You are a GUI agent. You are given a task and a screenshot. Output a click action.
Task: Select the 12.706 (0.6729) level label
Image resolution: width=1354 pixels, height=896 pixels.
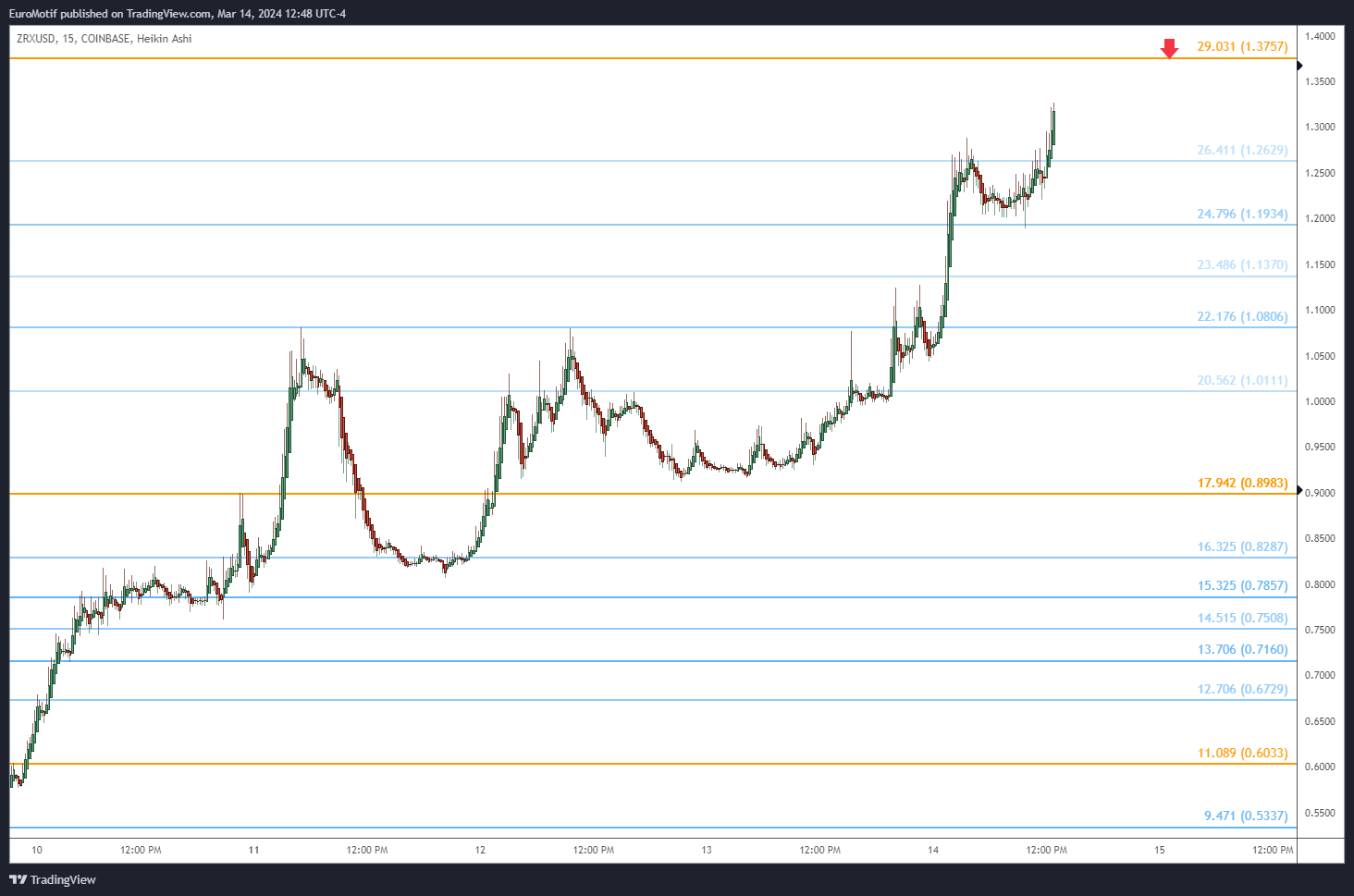pos(1242,689)
